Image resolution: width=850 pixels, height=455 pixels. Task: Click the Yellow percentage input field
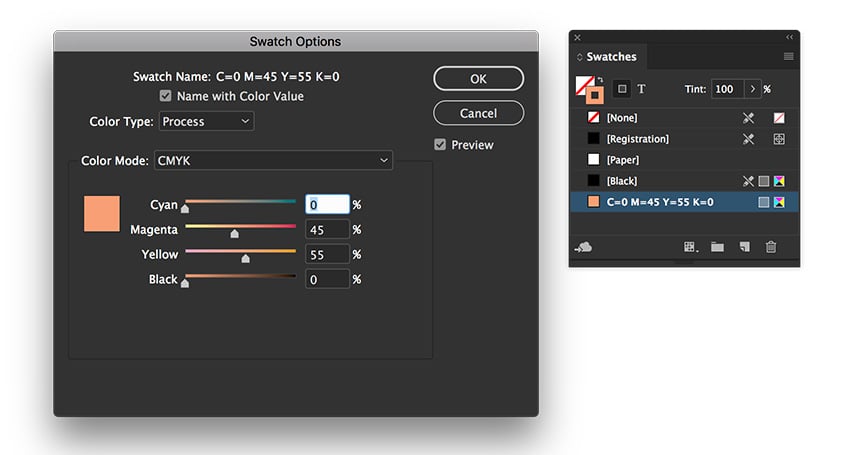tap(327, 255)
